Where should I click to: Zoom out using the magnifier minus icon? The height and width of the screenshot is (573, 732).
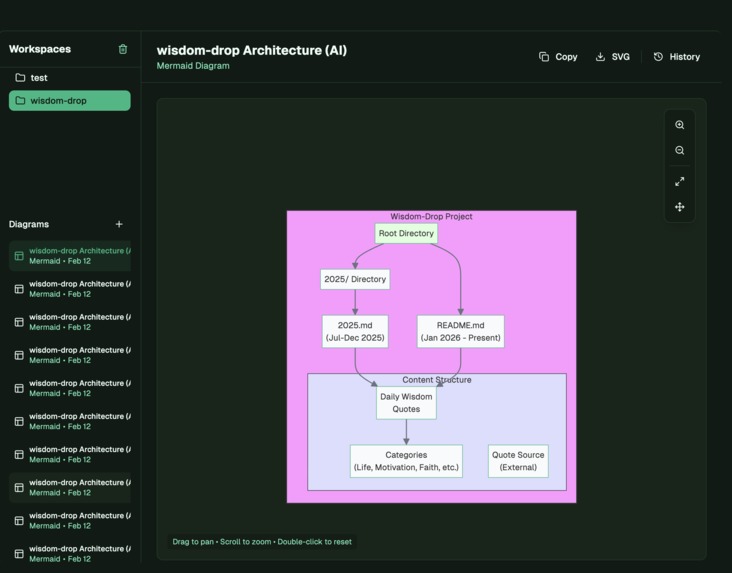point(680,150)
